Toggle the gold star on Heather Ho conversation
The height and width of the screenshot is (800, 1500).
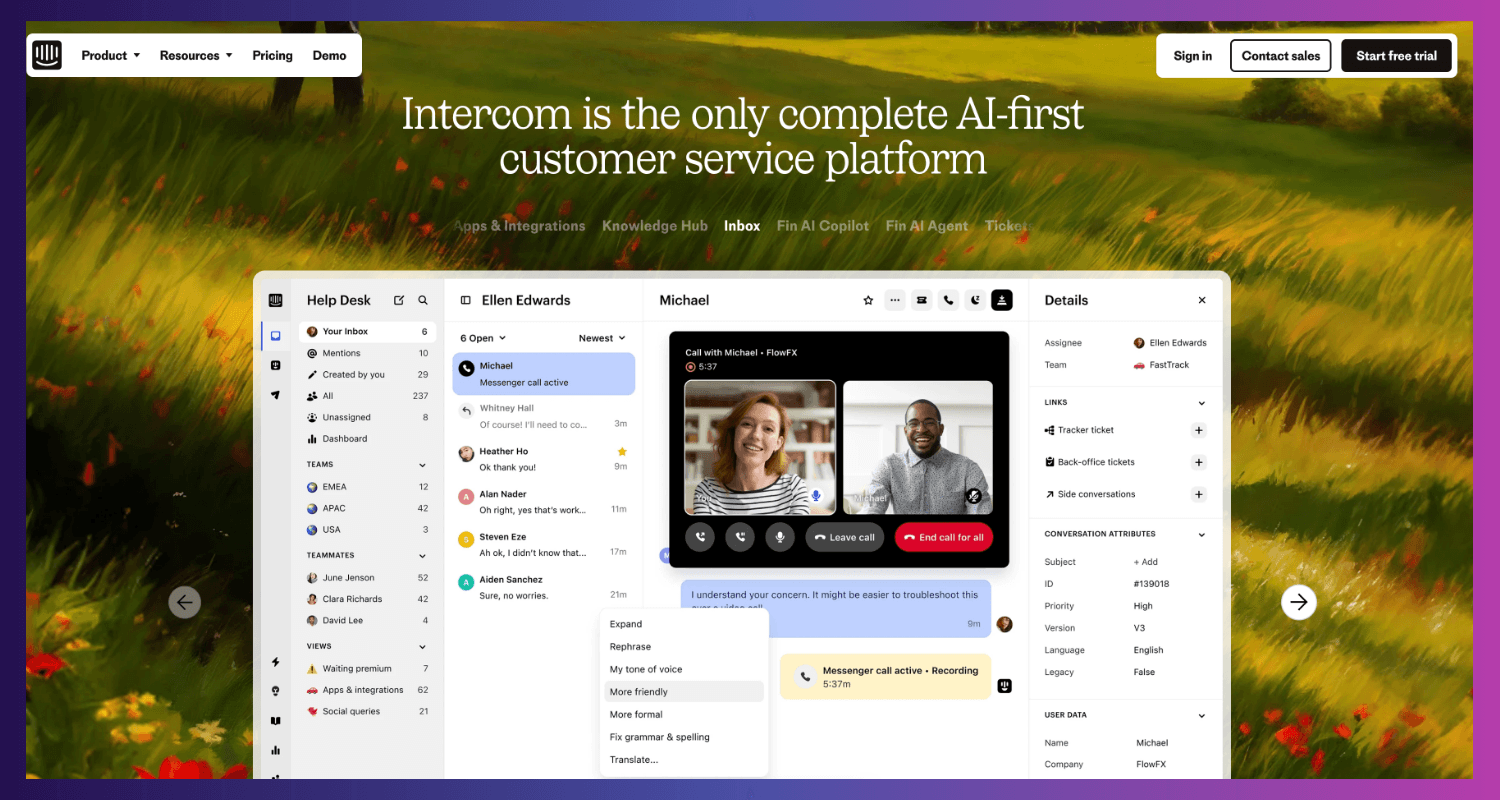coord(621,452)
